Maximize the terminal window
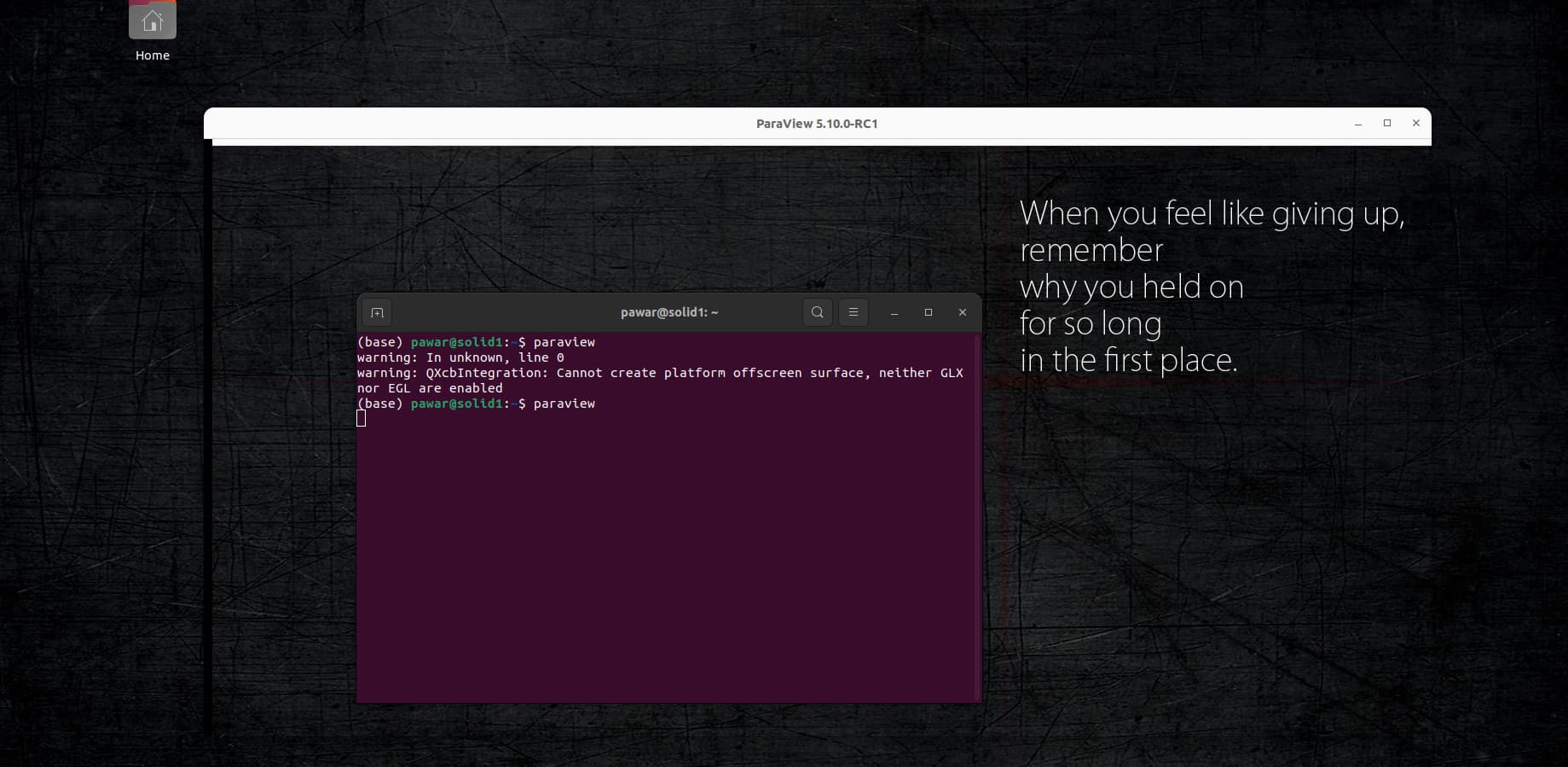1568x767 pixels. click(929, 312)
